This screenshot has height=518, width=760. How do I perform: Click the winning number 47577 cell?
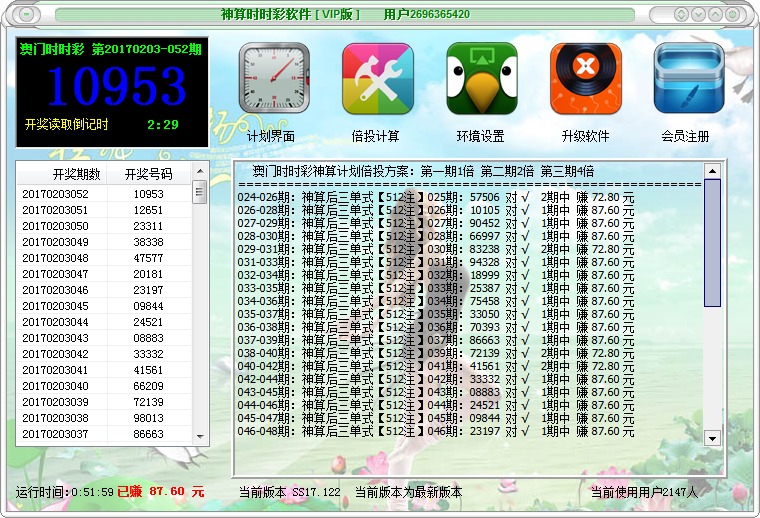pyautogui.click(x=148, y=258)
